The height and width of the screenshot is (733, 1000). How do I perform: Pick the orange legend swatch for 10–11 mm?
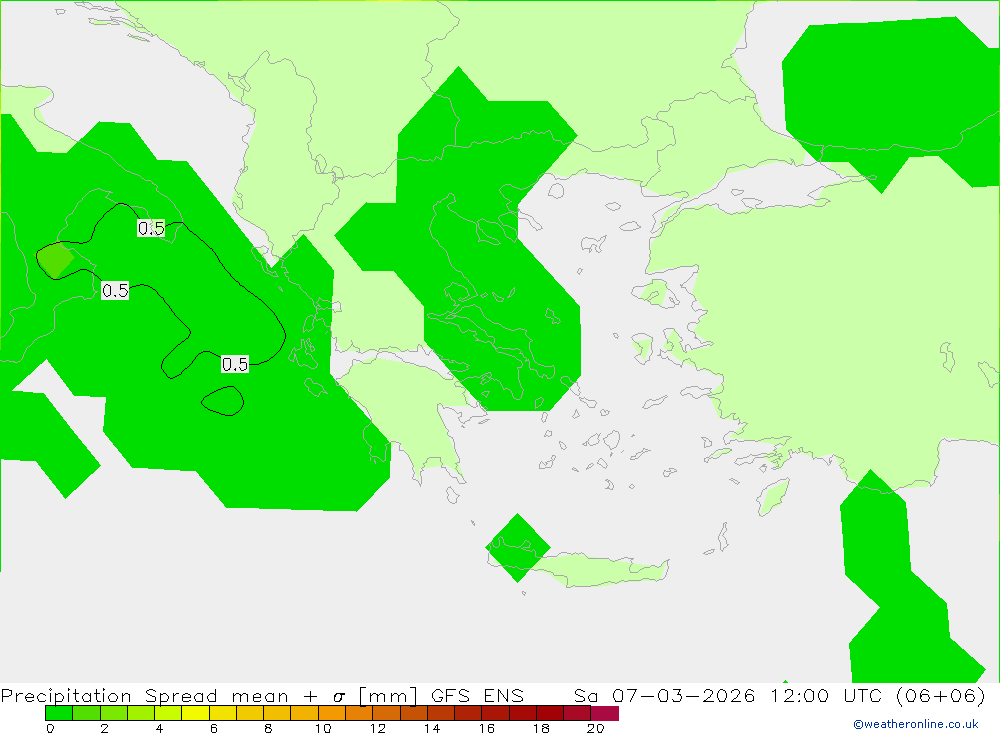click(332, 713)
